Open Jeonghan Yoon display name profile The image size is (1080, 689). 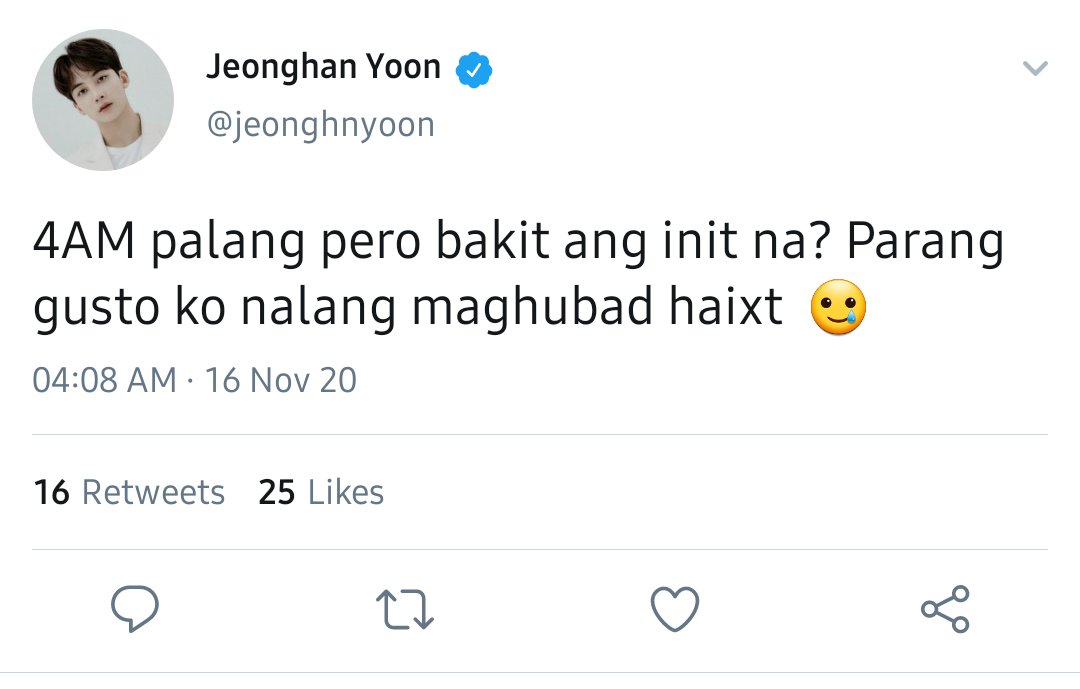(324, 67)
